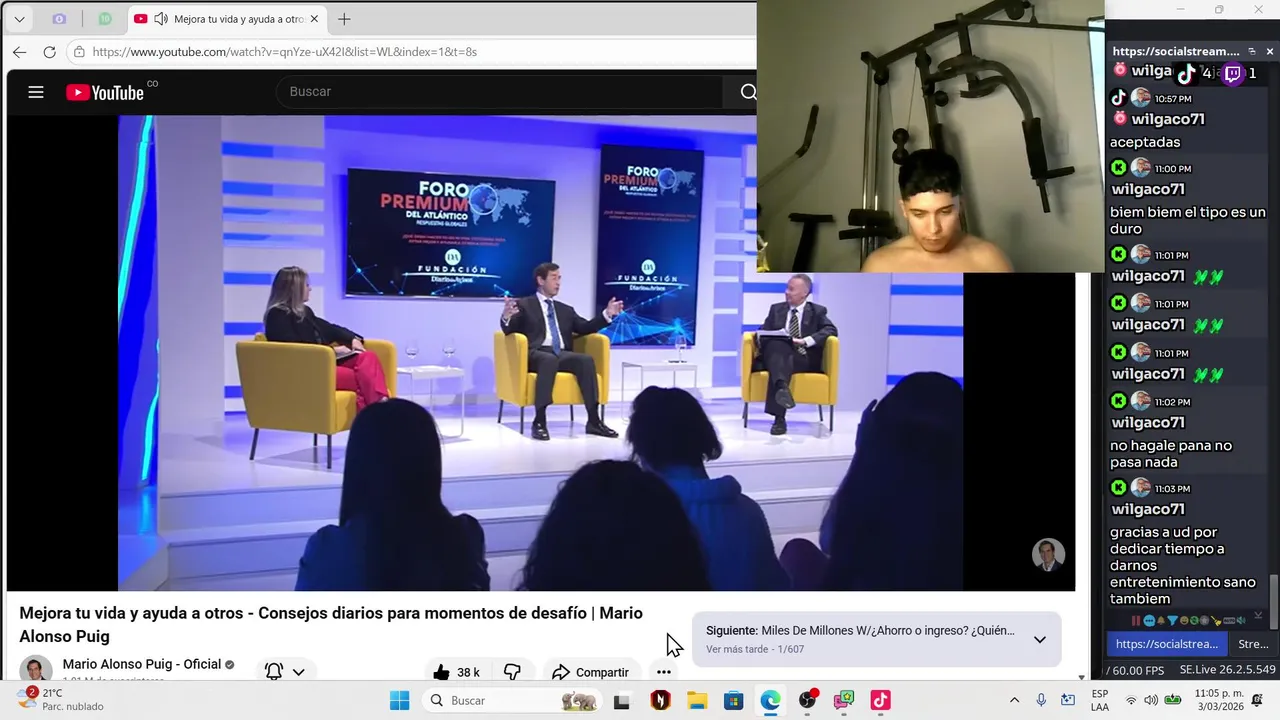Screen dimensions: 1280x720
Task: Open File Explorer from the taskbar
Action: click(x=697, y=700)
